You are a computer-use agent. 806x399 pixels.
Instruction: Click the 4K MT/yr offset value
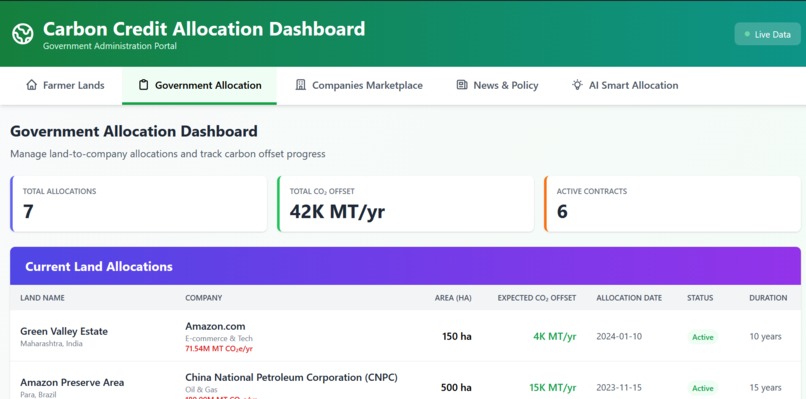coord(555,337)
